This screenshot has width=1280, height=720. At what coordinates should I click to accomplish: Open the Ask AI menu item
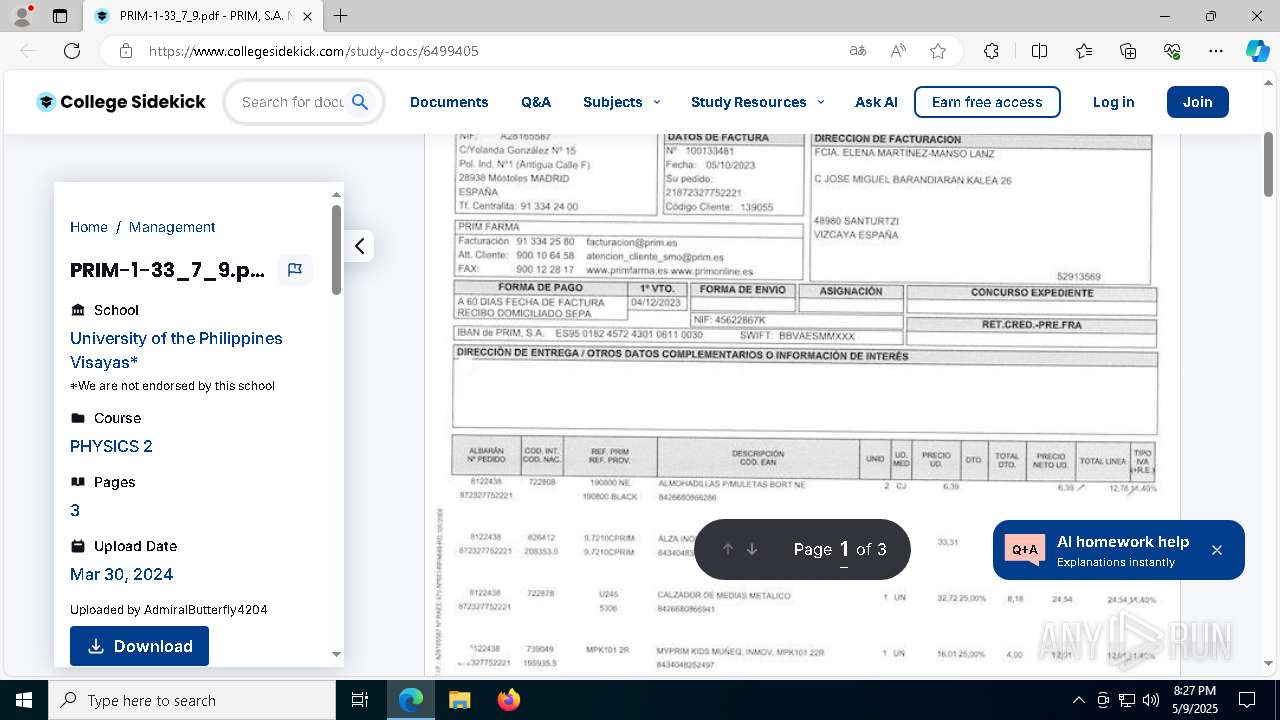coord(876,102)
